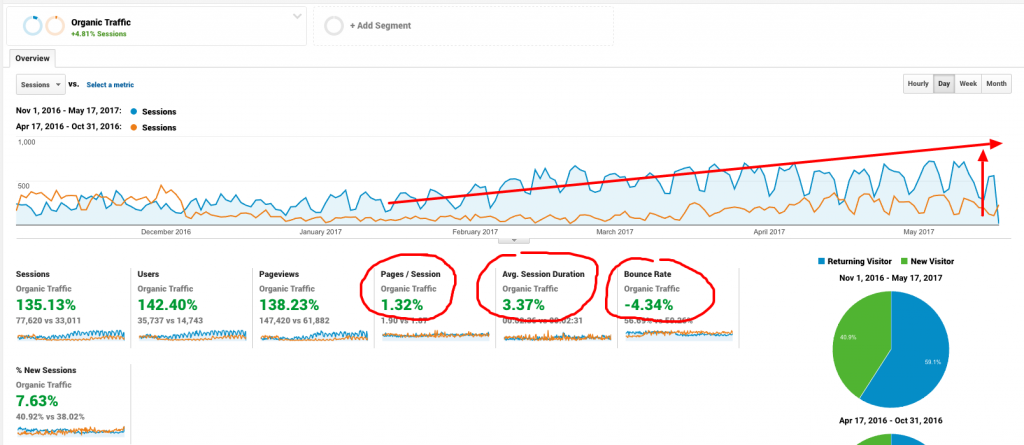The image size is (1024, 445).
Task: Click the 3.37% session duration figure
Action: (523, 305)
